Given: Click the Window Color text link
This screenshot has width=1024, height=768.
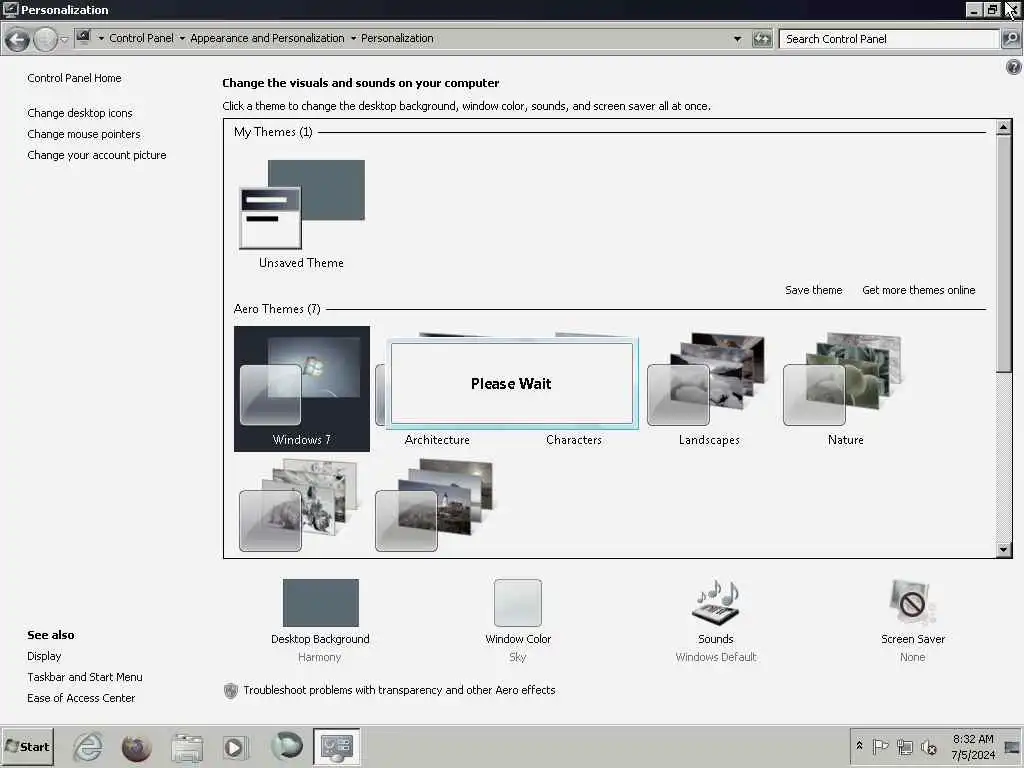Looking at the screenshot, I should (x=518, y=639).
